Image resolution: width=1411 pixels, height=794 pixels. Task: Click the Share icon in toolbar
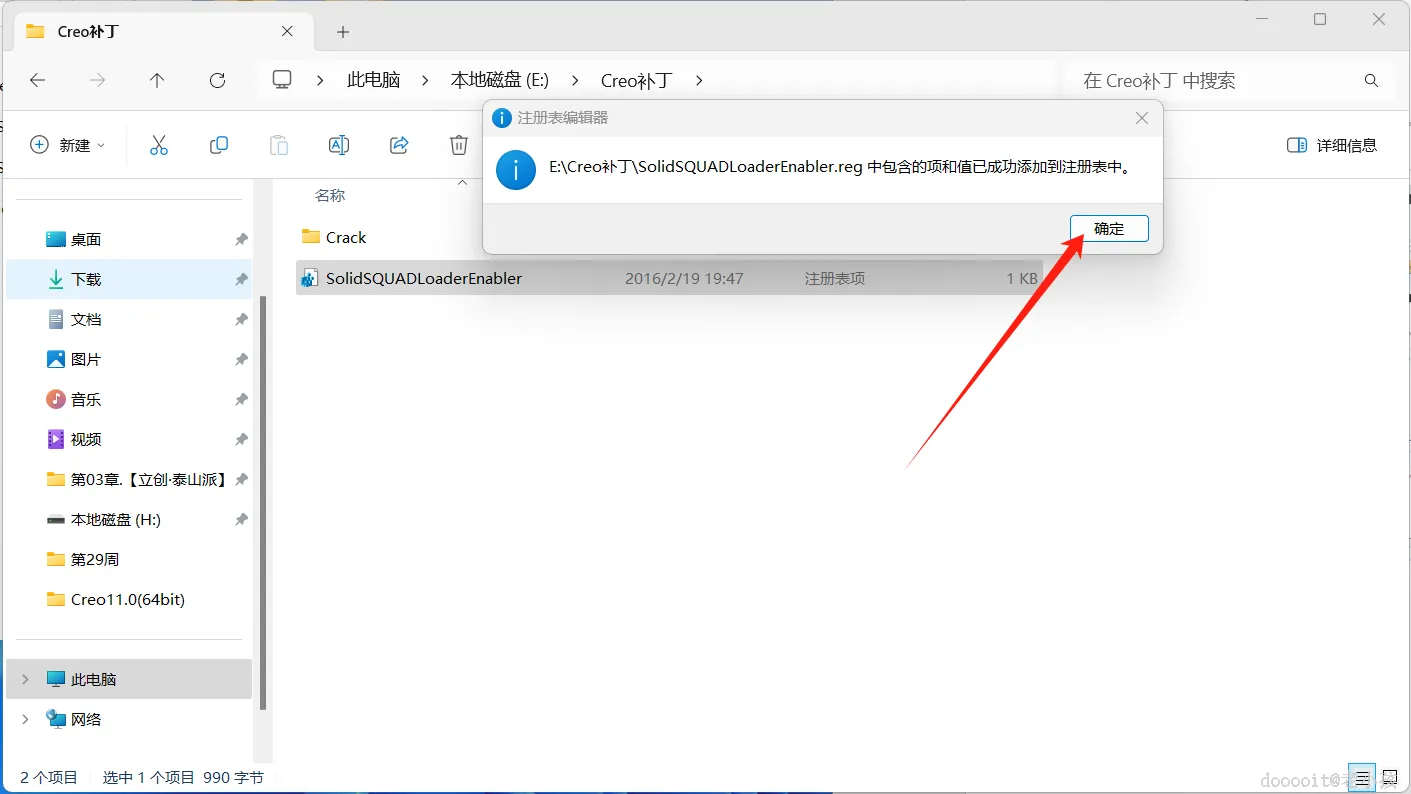click(399, 145)
